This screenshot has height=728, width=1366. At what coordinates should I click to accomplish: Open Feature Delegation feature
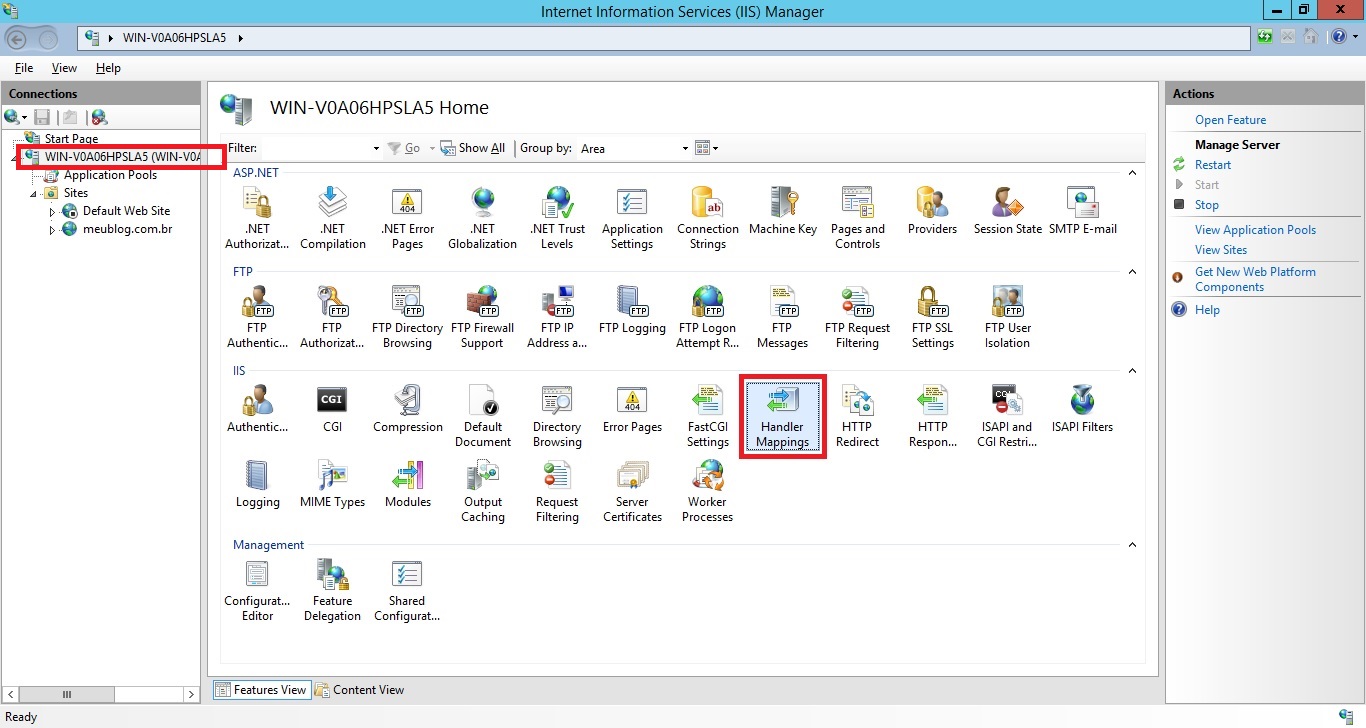click(332, 590)
